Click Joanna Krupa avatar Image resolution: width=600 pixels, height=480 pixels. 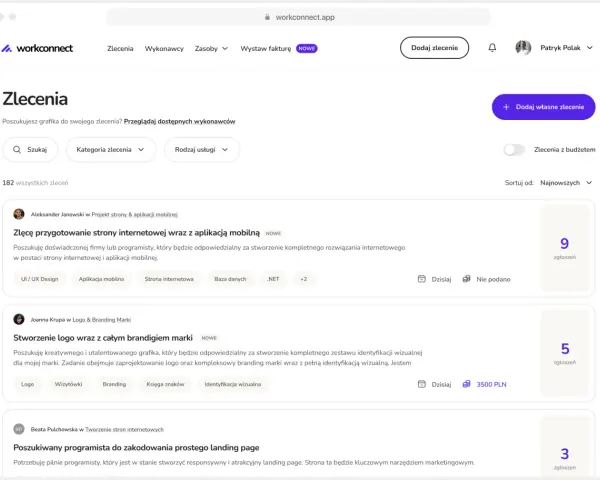pyautogui.click(x=19, y=319)
